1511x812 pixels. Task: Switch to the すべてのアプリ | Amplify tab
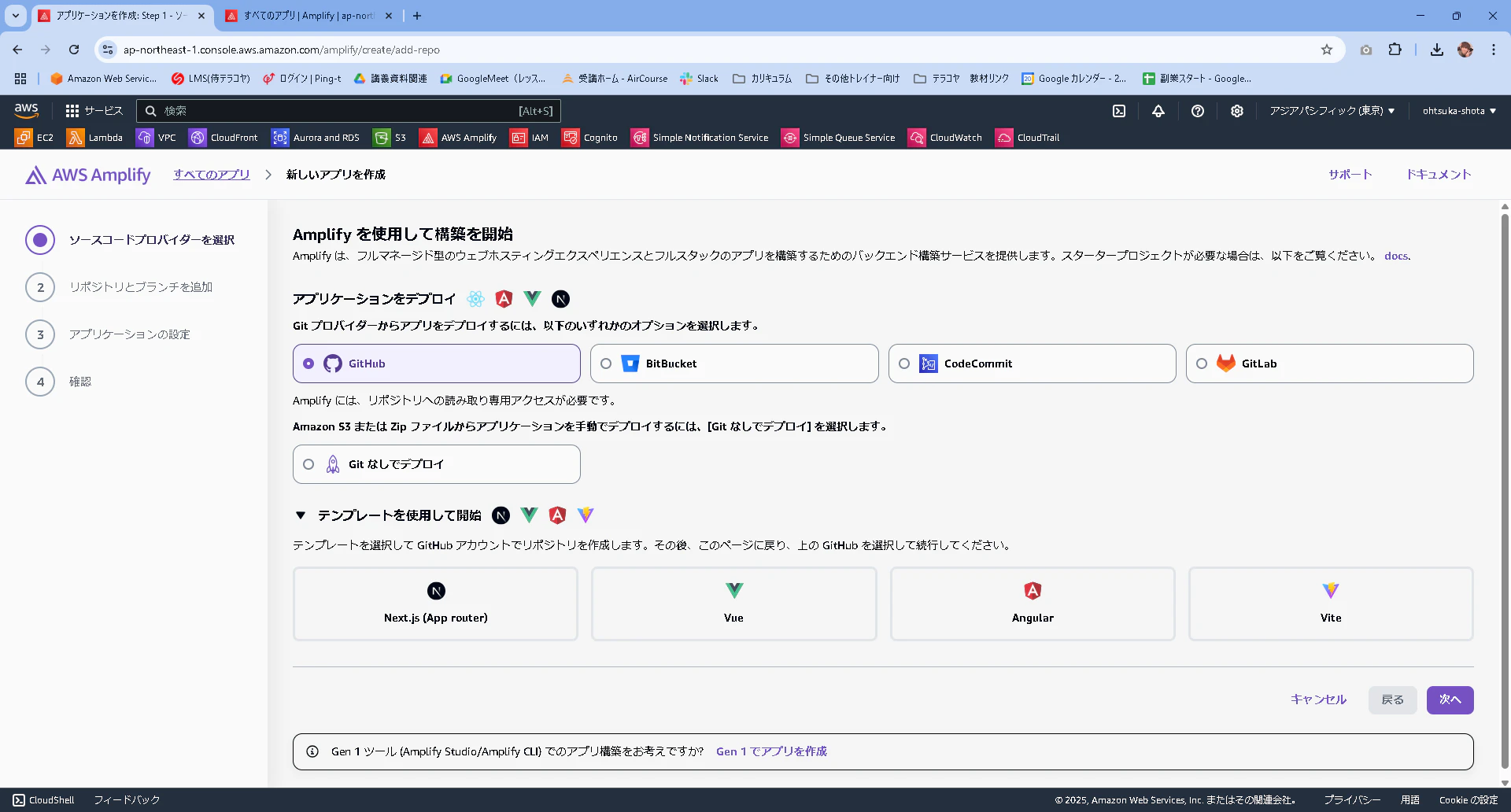(308, 16)
